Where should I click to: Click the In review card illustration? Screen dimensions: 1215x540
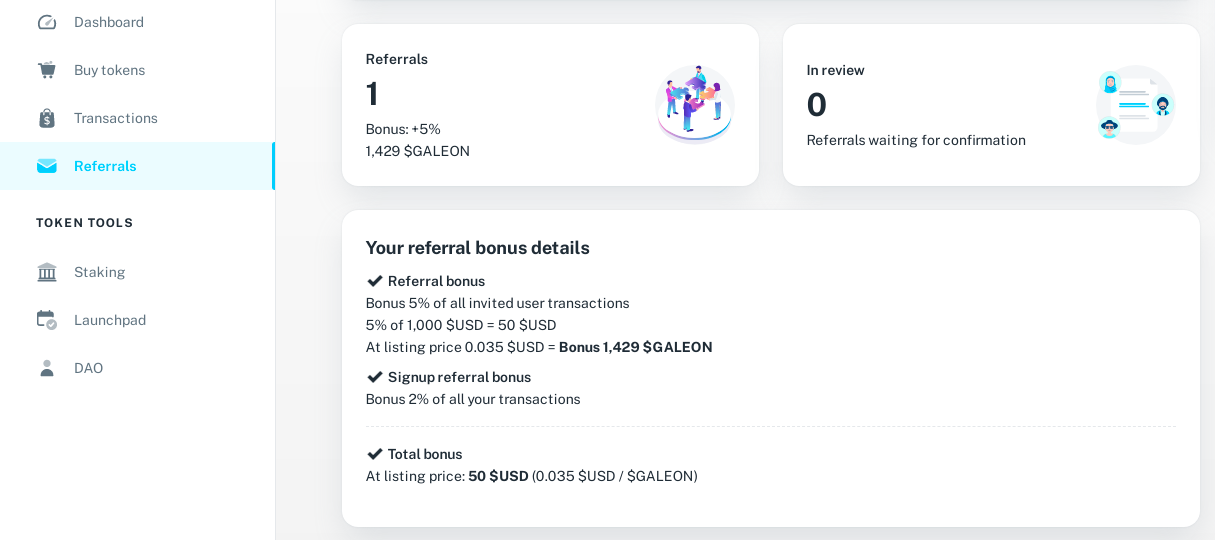(x=1135, y=104)
